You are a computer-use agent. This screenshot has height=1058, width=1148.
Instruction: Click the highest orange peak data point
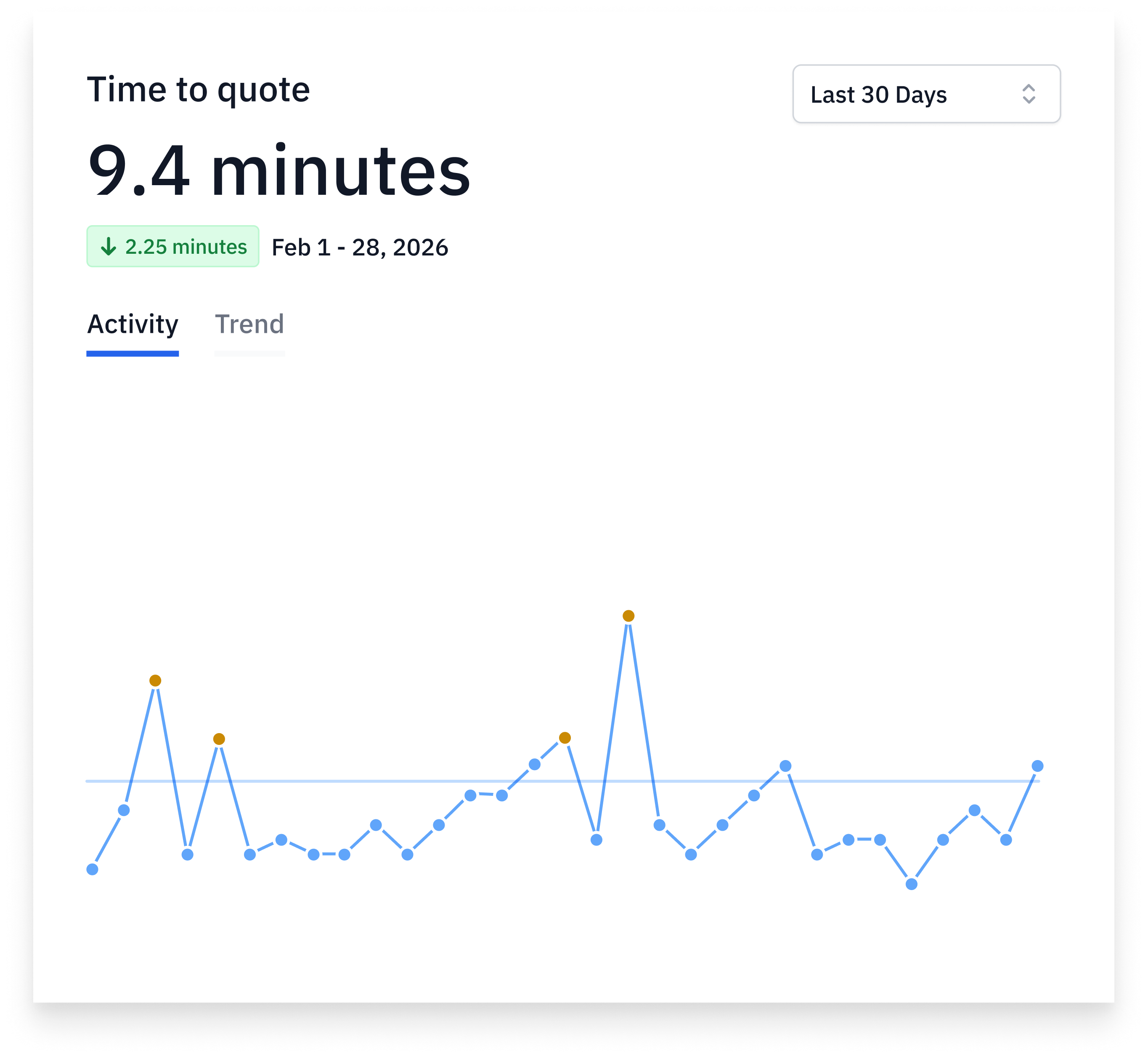click(628, 616)
